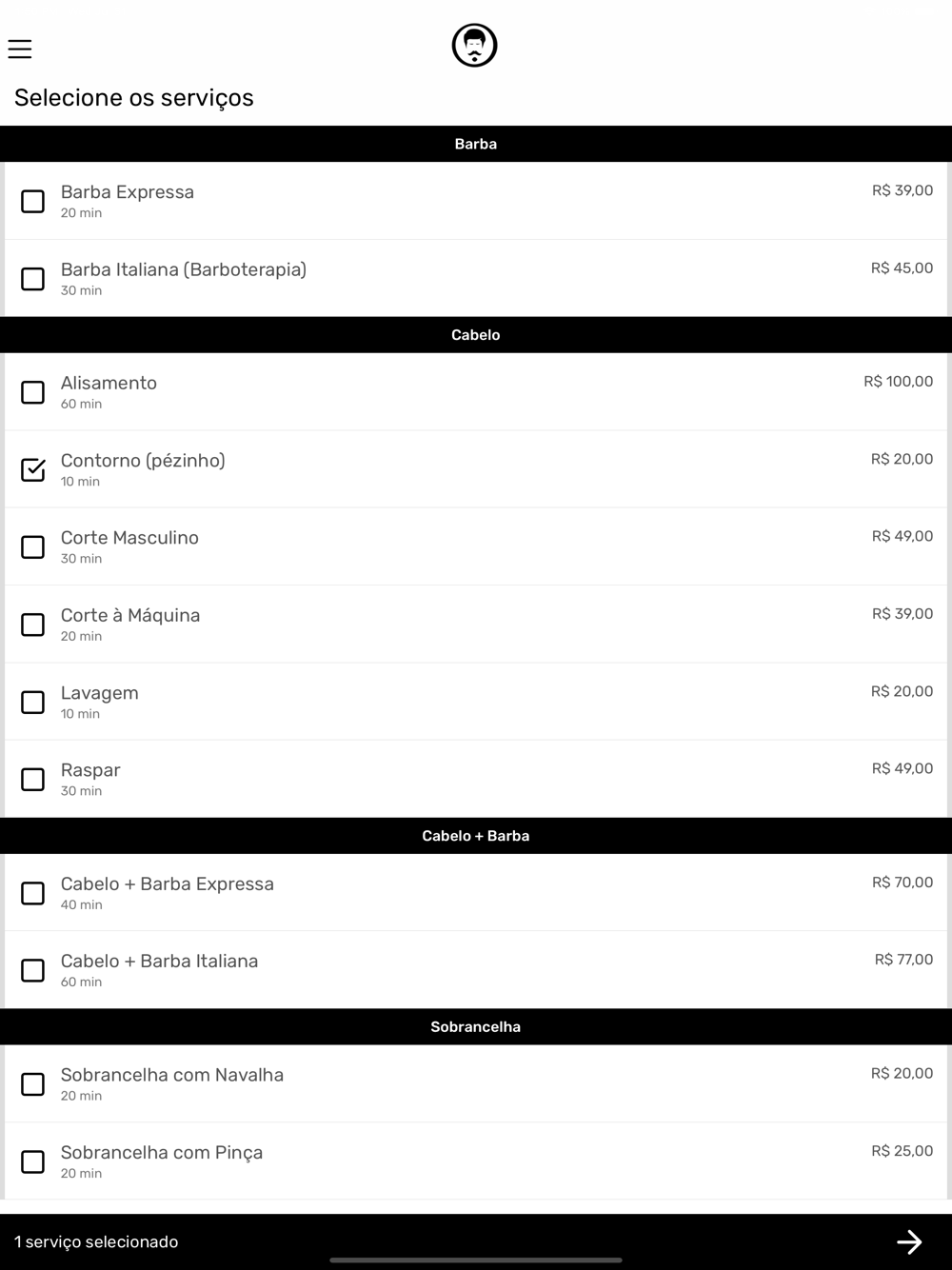Select the Lavagem checkbox
952x1270 pixels.
(33, 703)
